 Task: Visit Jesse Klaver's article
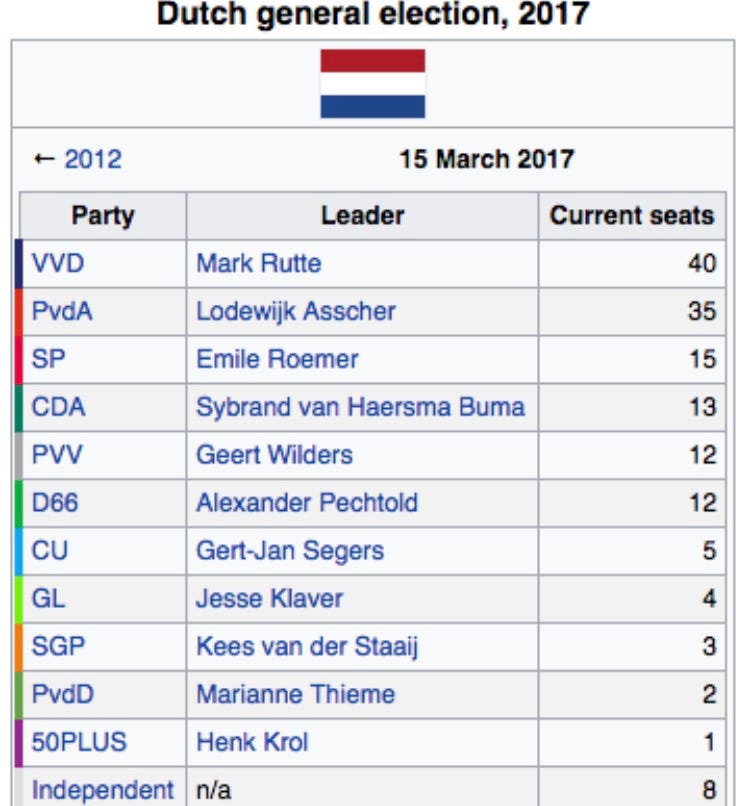click(269, 598)
